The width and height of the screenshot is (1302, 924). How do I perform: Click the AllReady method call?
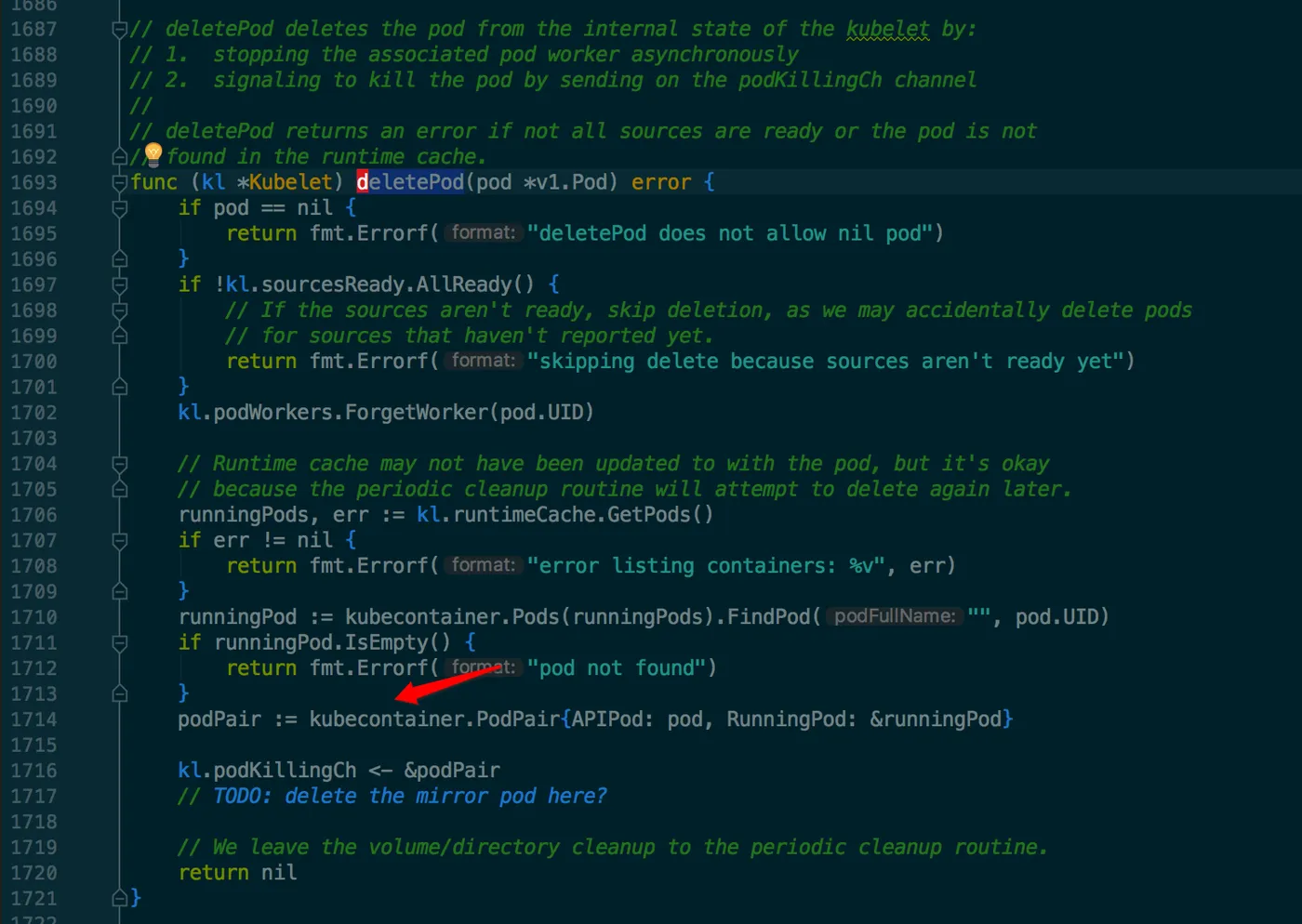pos(463,284)
